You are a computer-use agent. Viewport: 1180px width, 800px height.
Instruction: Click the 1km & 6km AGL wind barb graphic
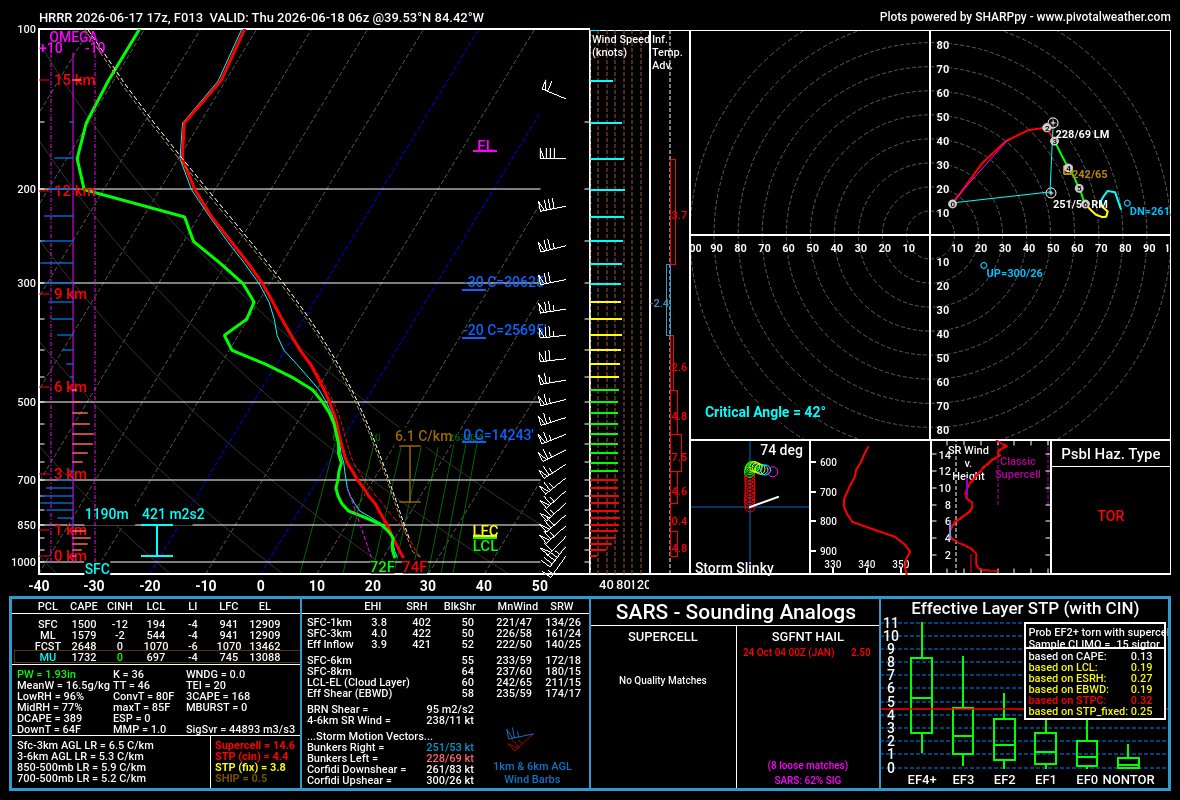pos(519,738)
